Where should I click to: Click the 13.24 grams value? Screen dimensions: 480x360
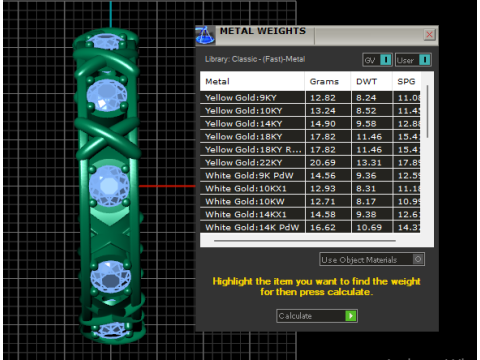click(x=323, y=111)
